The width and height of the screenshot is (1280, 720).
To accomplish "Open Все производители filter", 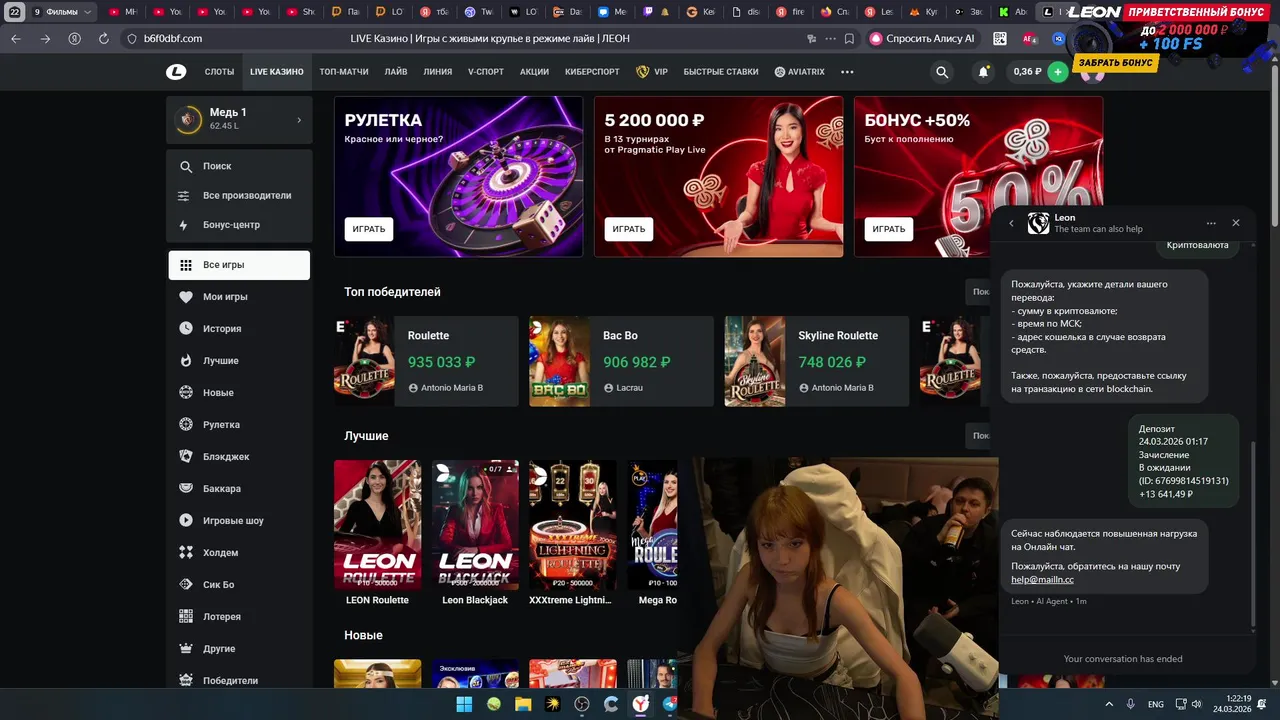I will tap(239, 196).
